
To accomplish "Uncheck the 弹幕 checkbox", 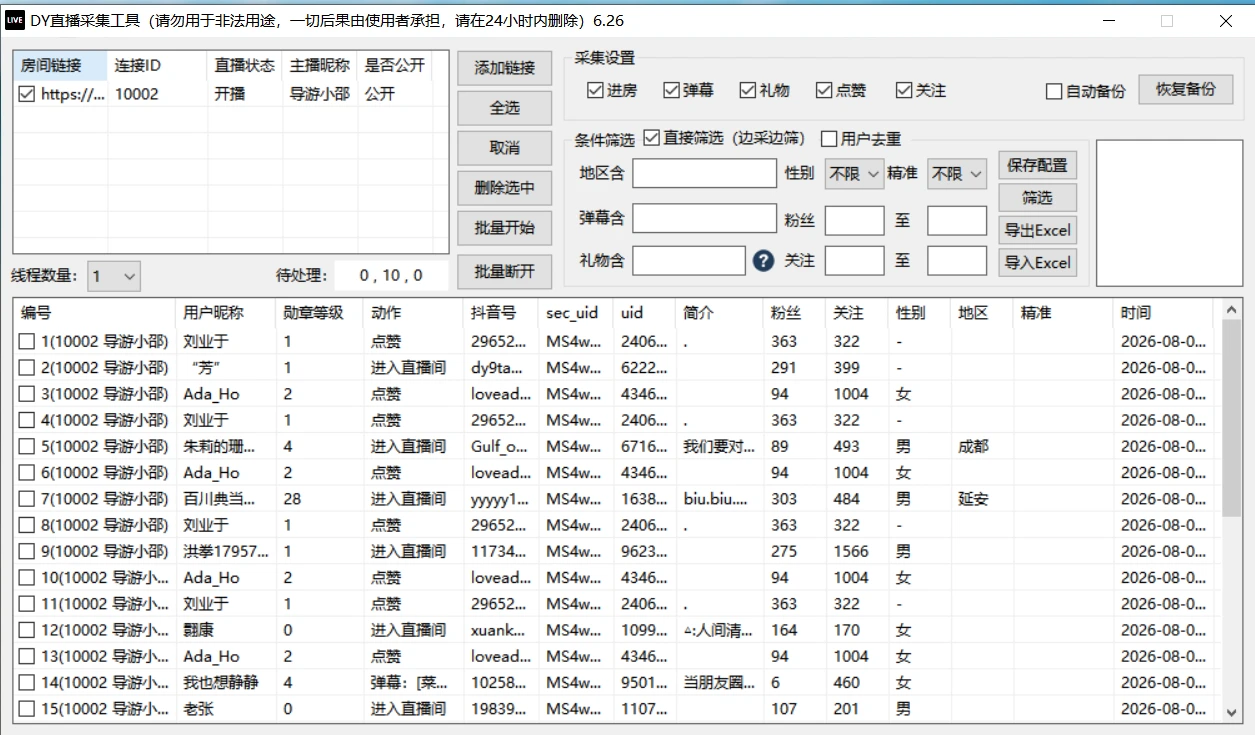I will click(x=671, y=90).
